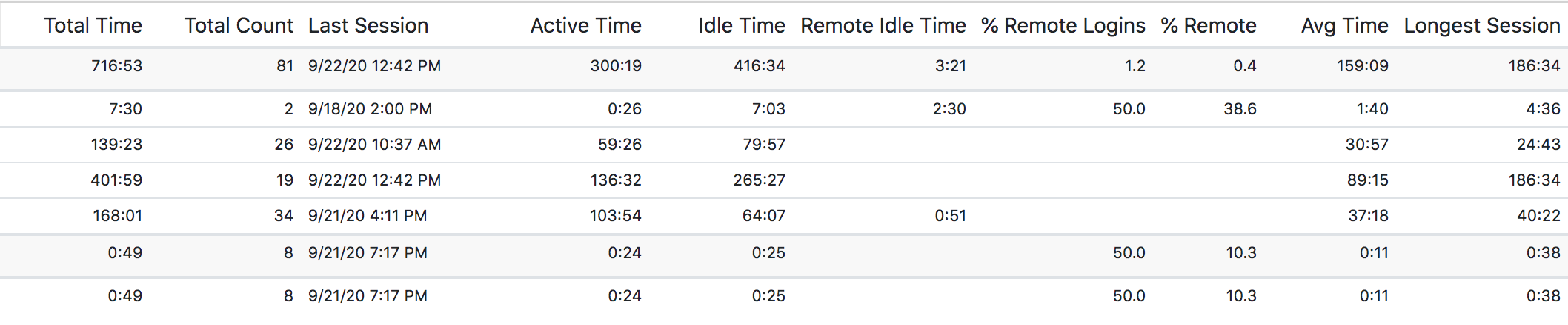Viewport: 1568px width, 325px height.
Task: Sort by Remote Idle Time header
Action: coord(883,25)
